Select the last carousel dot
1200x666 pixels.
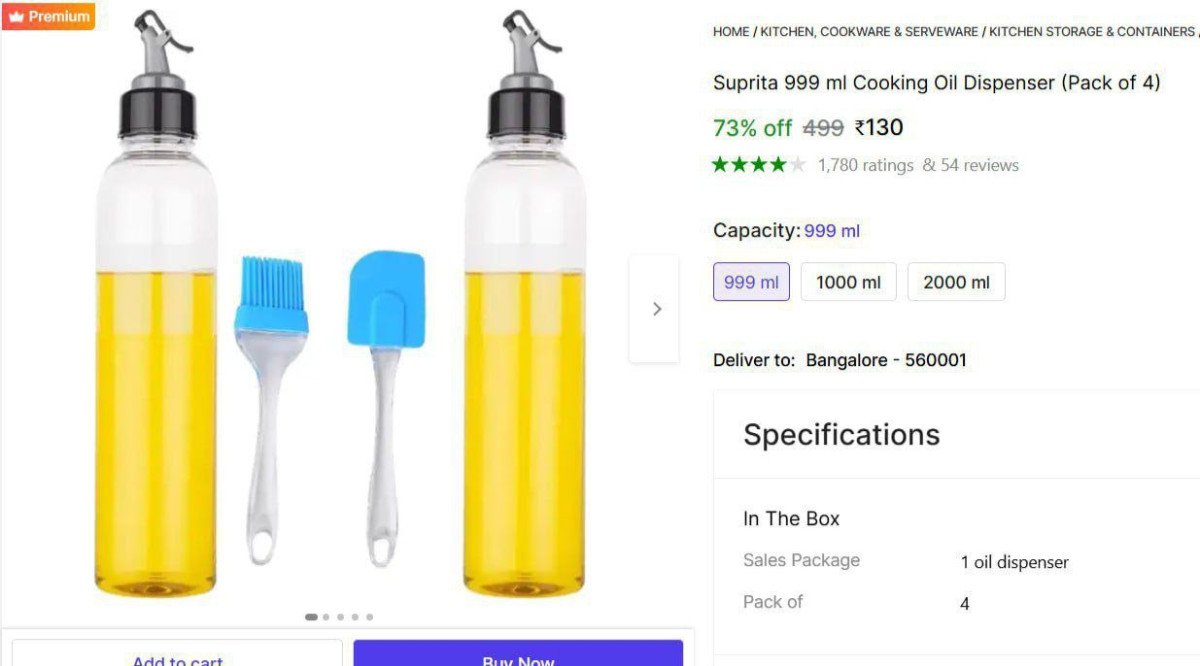pos(369,617)
